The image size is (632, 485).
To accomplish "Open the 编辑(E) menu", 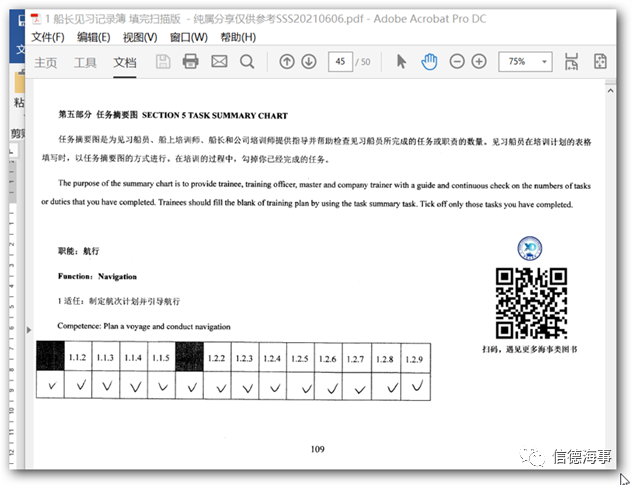I will (94, 37).
